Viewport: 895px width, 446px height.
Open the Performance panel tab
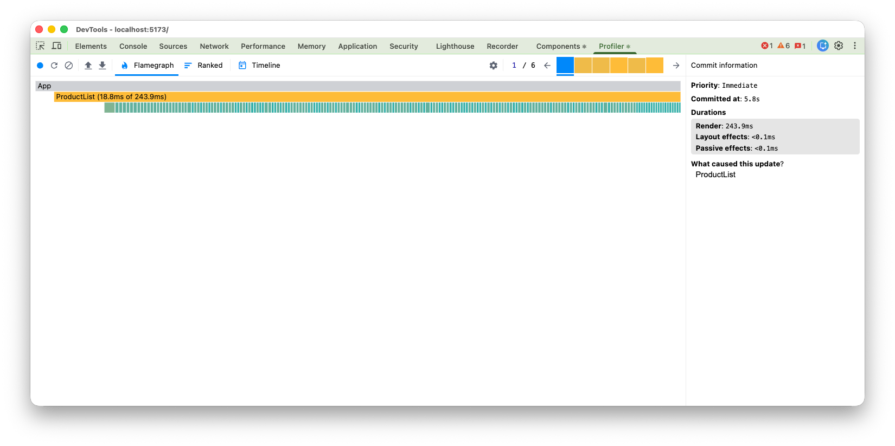tap(263, 46)
